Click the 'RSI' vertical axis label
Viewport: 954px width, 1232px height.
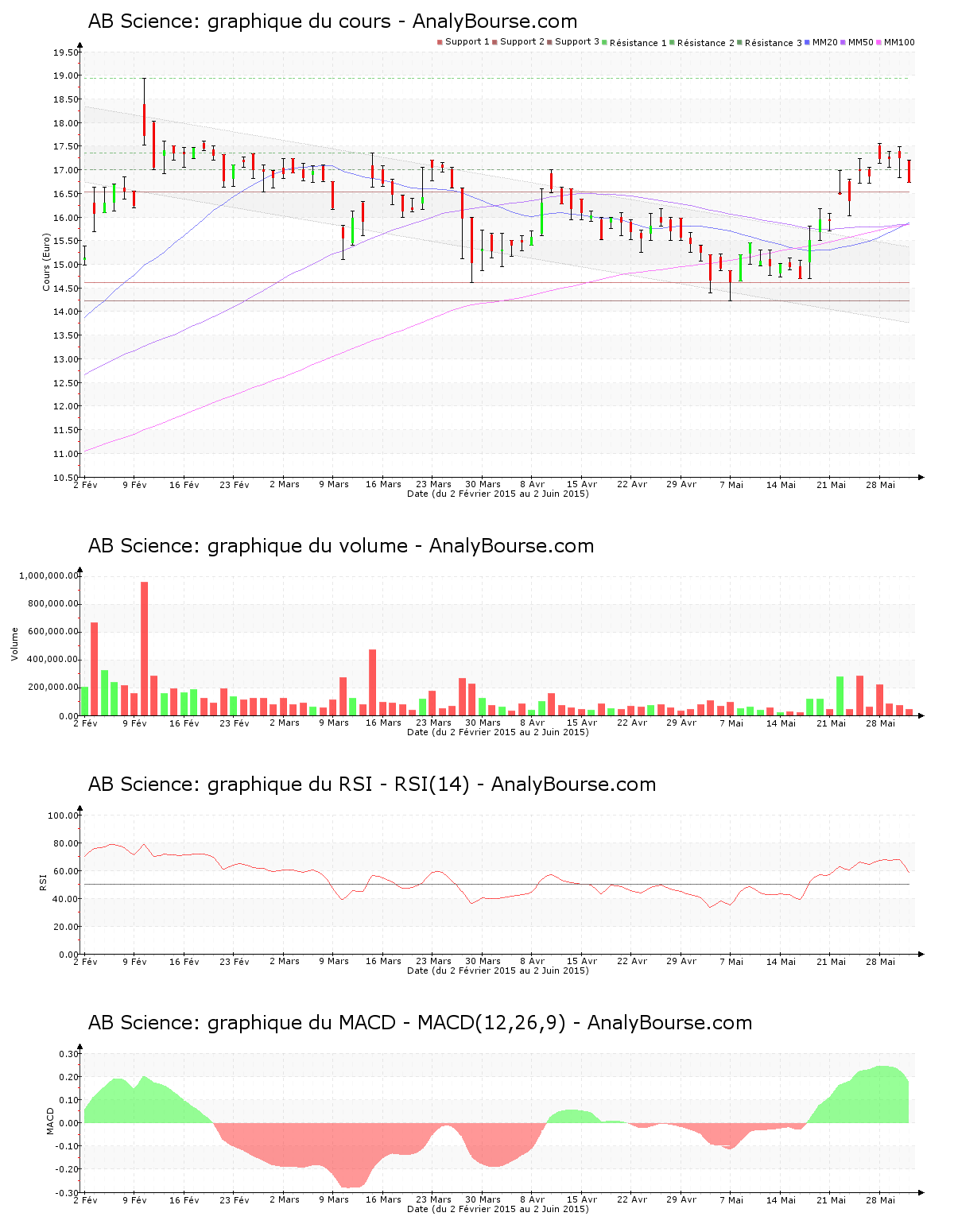click(43, 881)
